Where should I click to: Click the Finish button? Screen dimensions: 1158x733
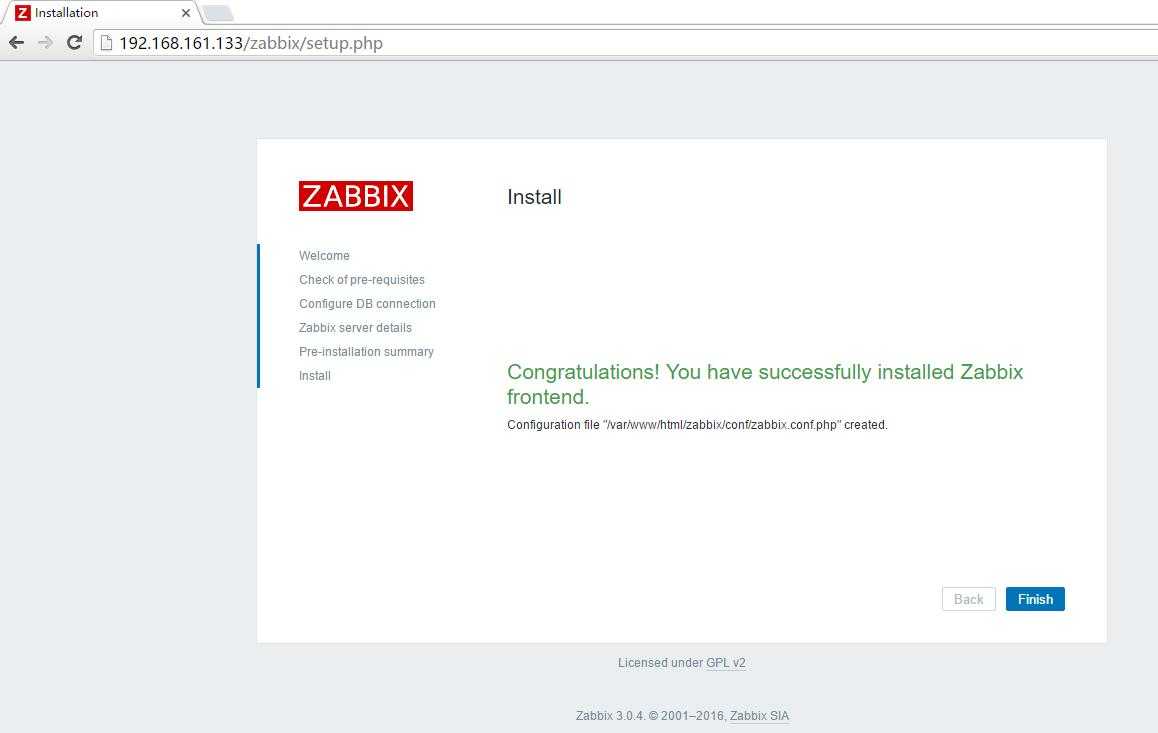(1035, 599)
